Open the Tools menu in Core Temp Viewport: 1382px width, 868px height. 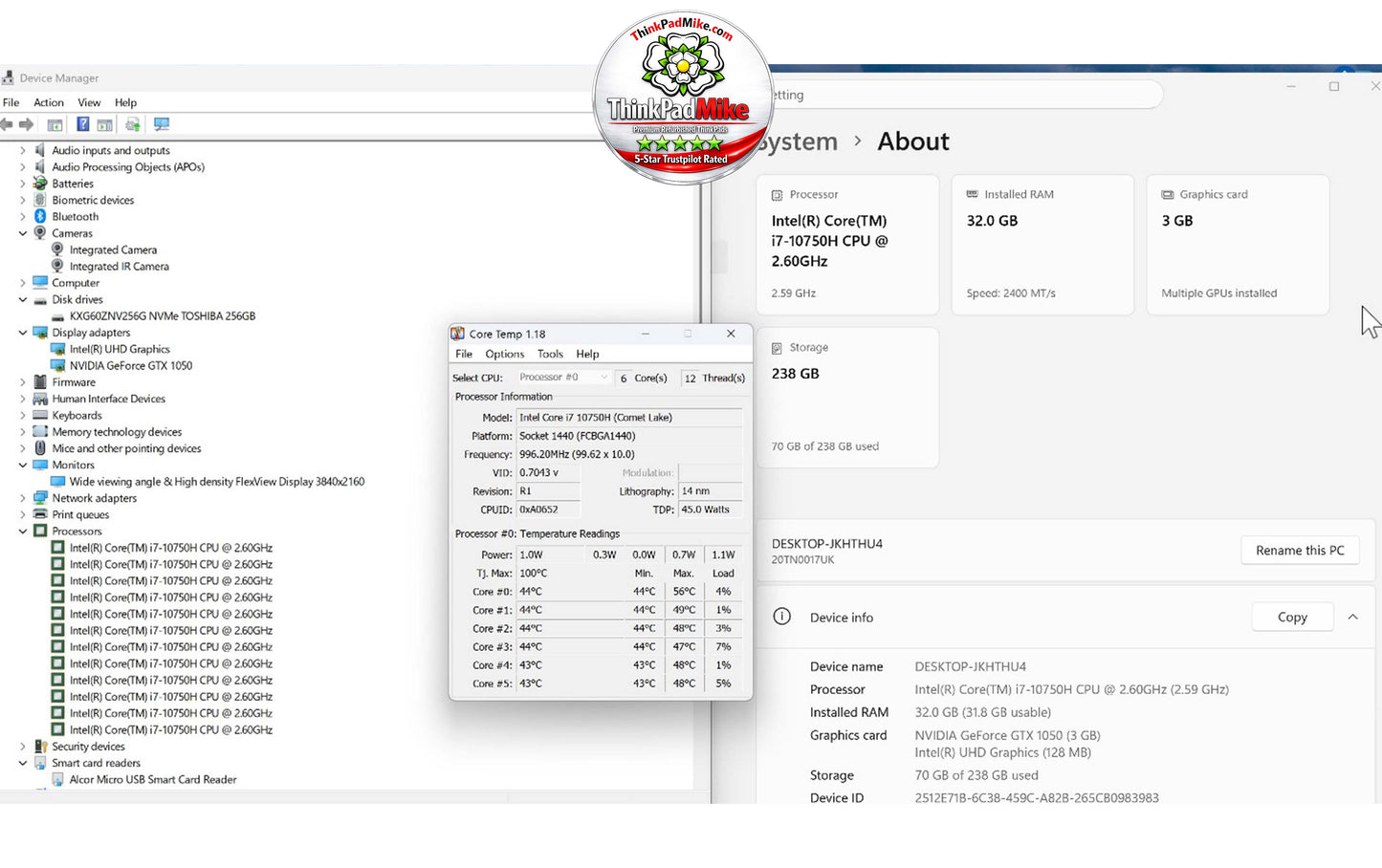(x=550, y=354)
